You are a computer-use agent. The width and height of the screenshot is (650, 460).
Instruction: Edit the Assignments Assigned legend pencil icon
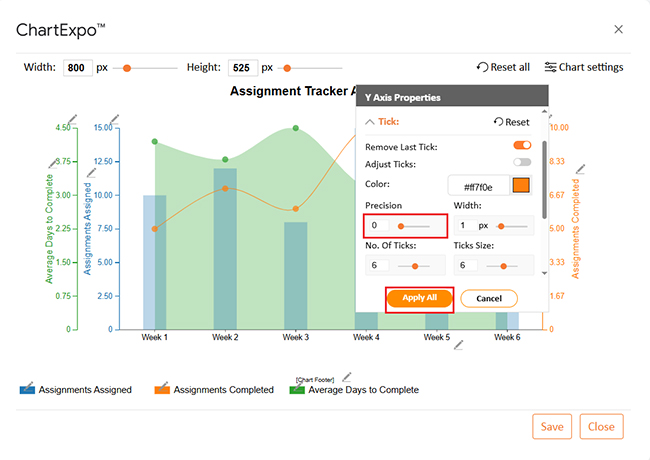click(27, 388)
